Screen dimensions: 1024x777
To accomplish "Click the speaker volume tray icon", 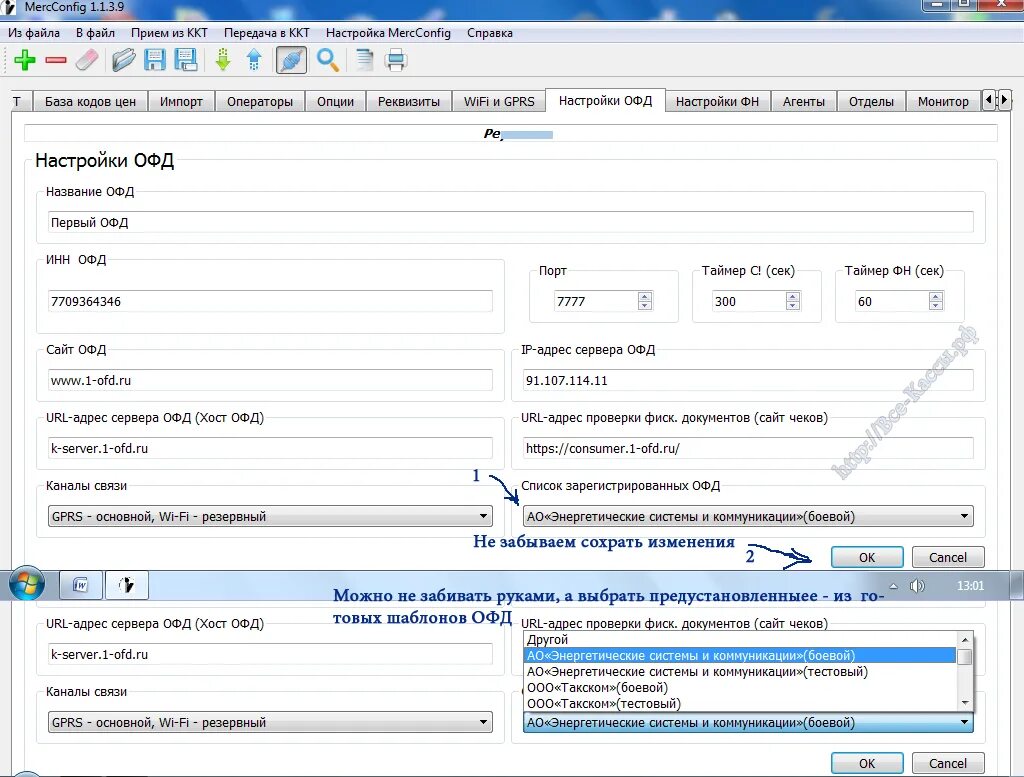I will [917, 586].
